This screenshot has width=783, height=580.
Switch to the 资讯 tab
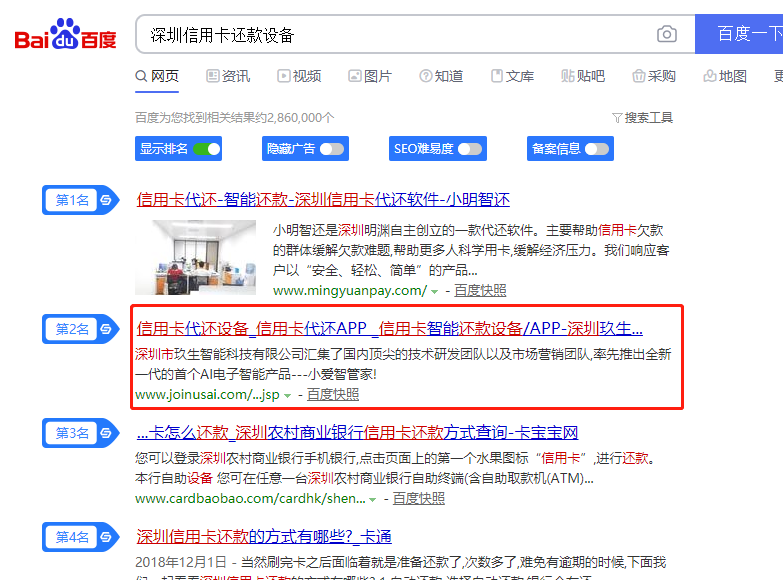tap(228, 76)
